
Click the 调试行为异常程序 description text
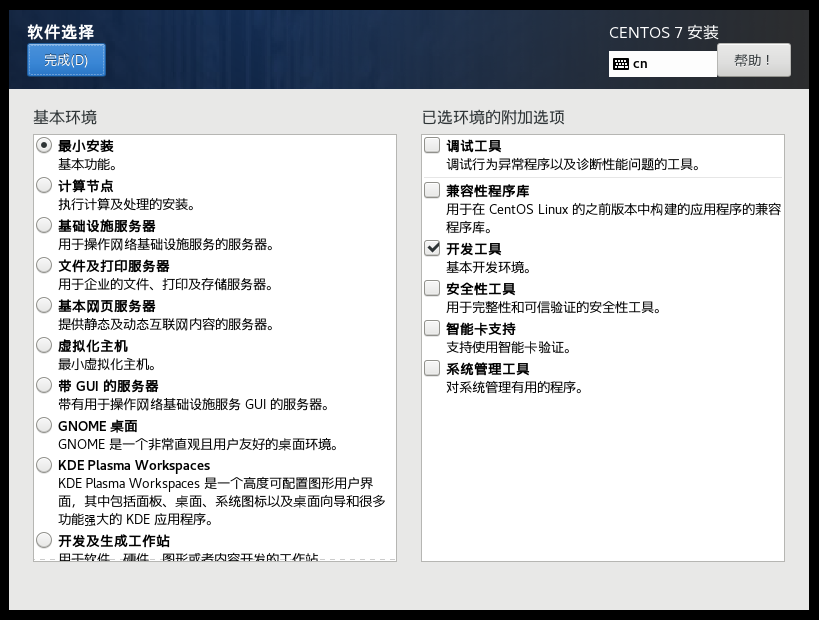pyautogui.click(x=574, y=165)
